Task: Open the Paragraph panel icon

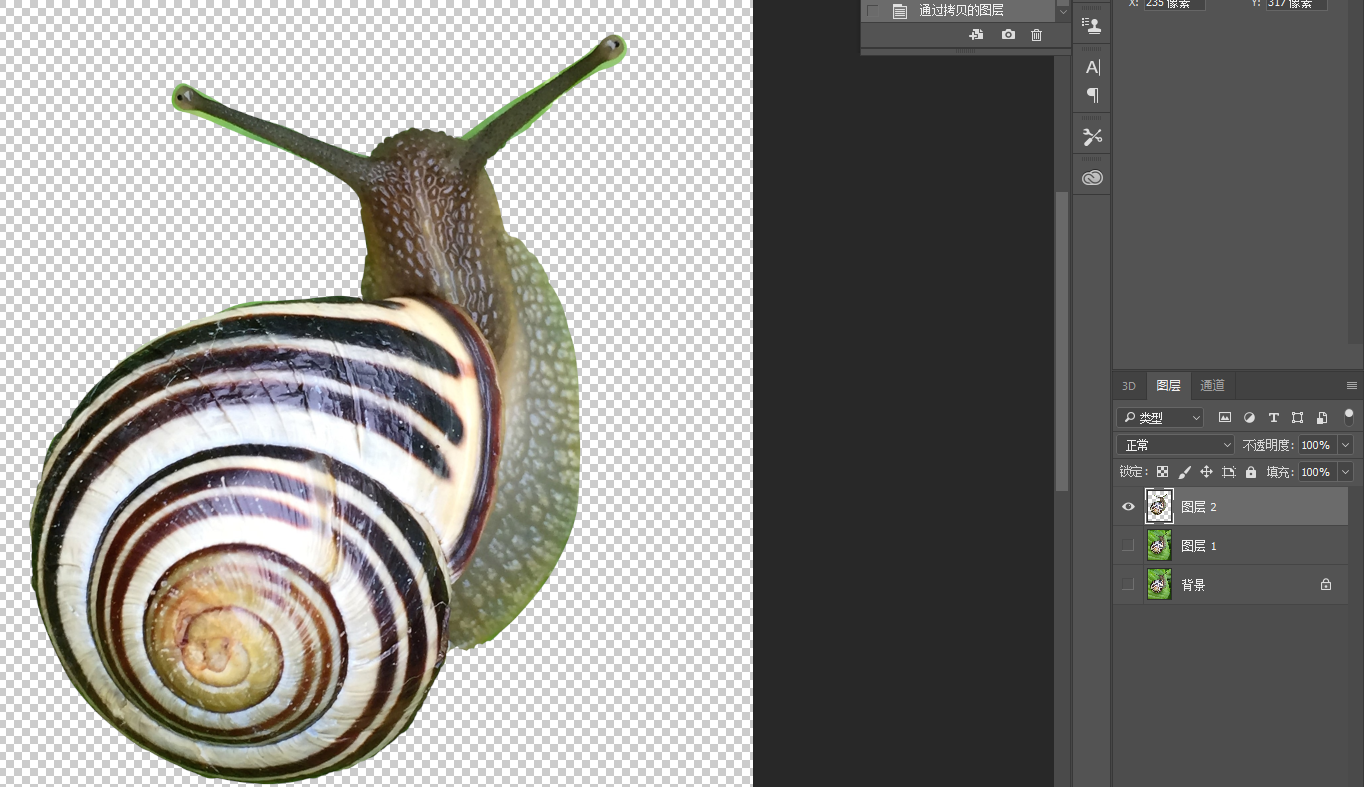Action: click(x=1092, y=95)
